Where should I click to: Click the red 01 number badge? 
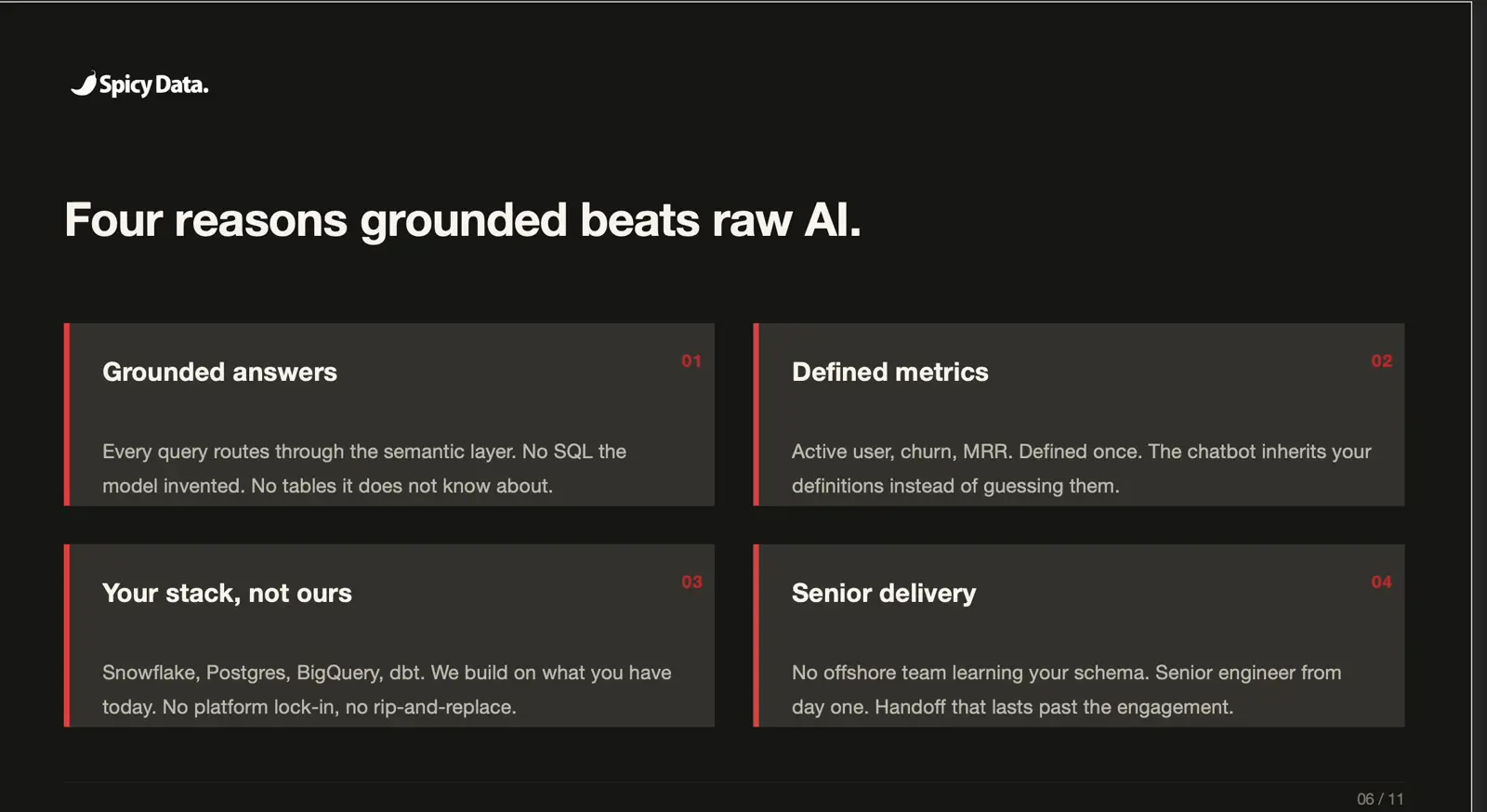pos(691,360)
